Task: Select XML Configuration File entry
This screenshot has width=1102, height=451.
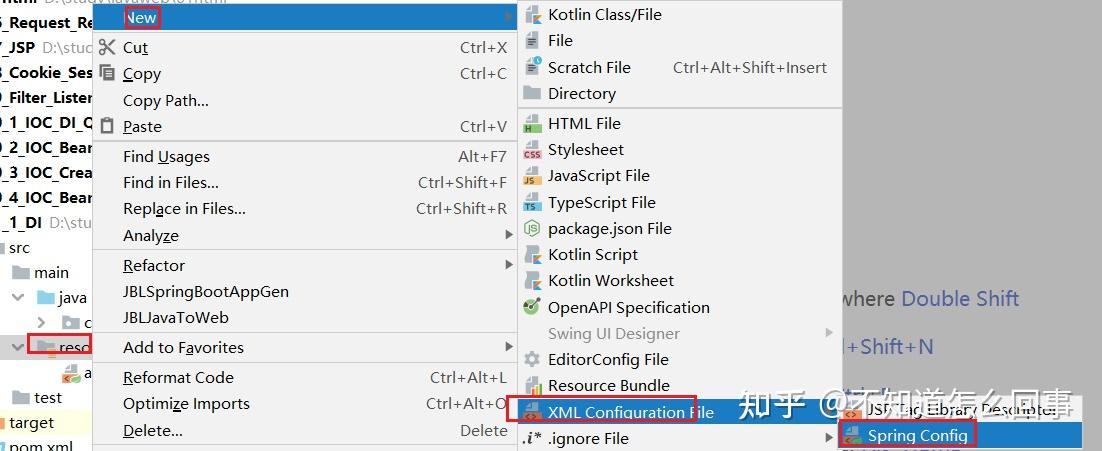Action: pos(630,413)
